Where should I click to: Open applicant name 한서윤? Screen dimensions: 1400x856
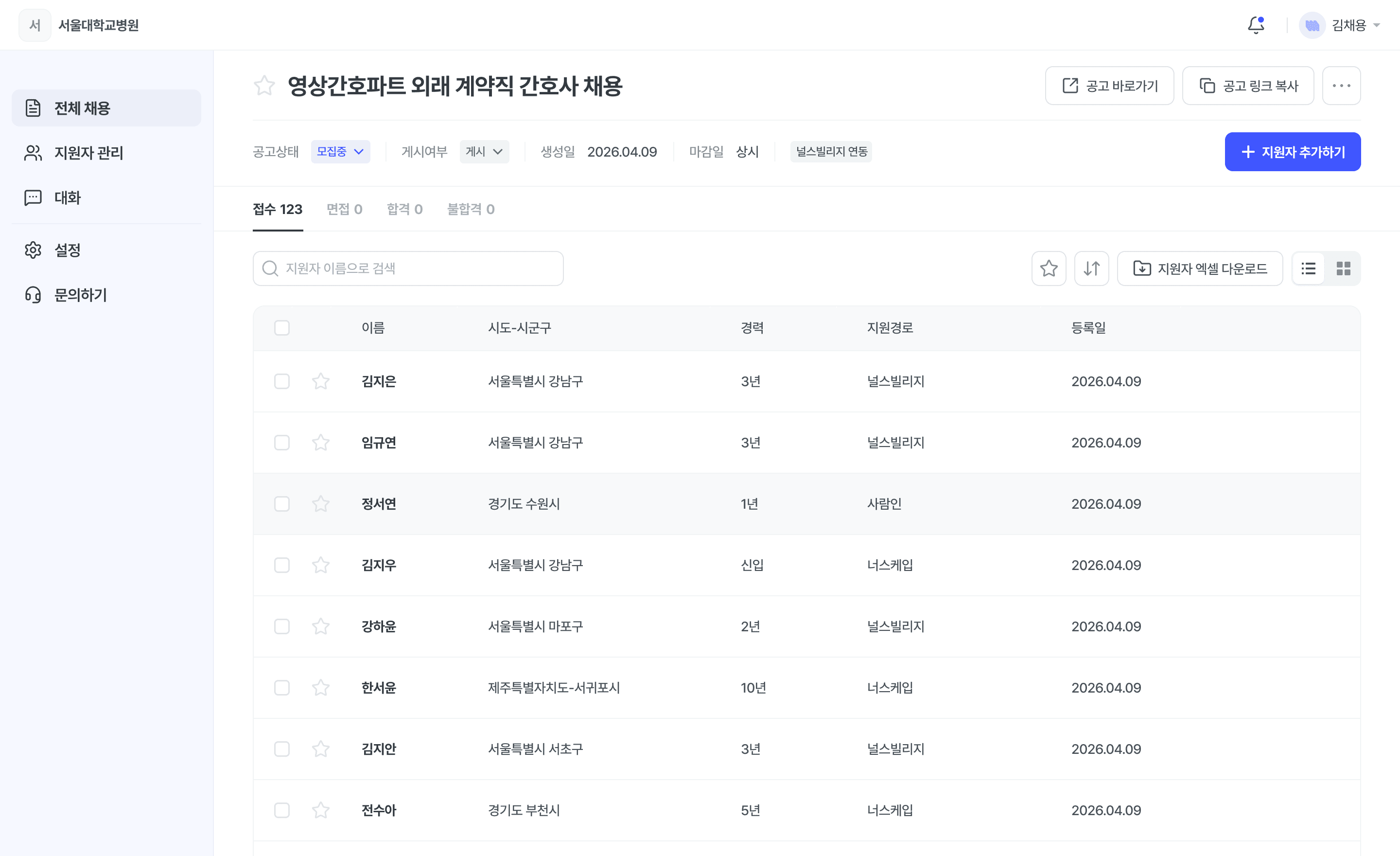coord(379,688)
